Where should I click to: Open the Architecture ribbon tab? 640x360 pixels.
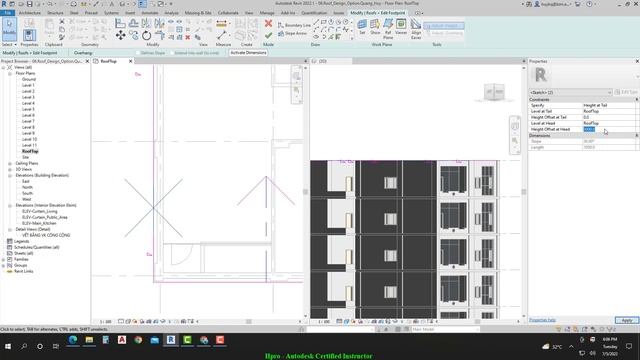pos(30,13)
